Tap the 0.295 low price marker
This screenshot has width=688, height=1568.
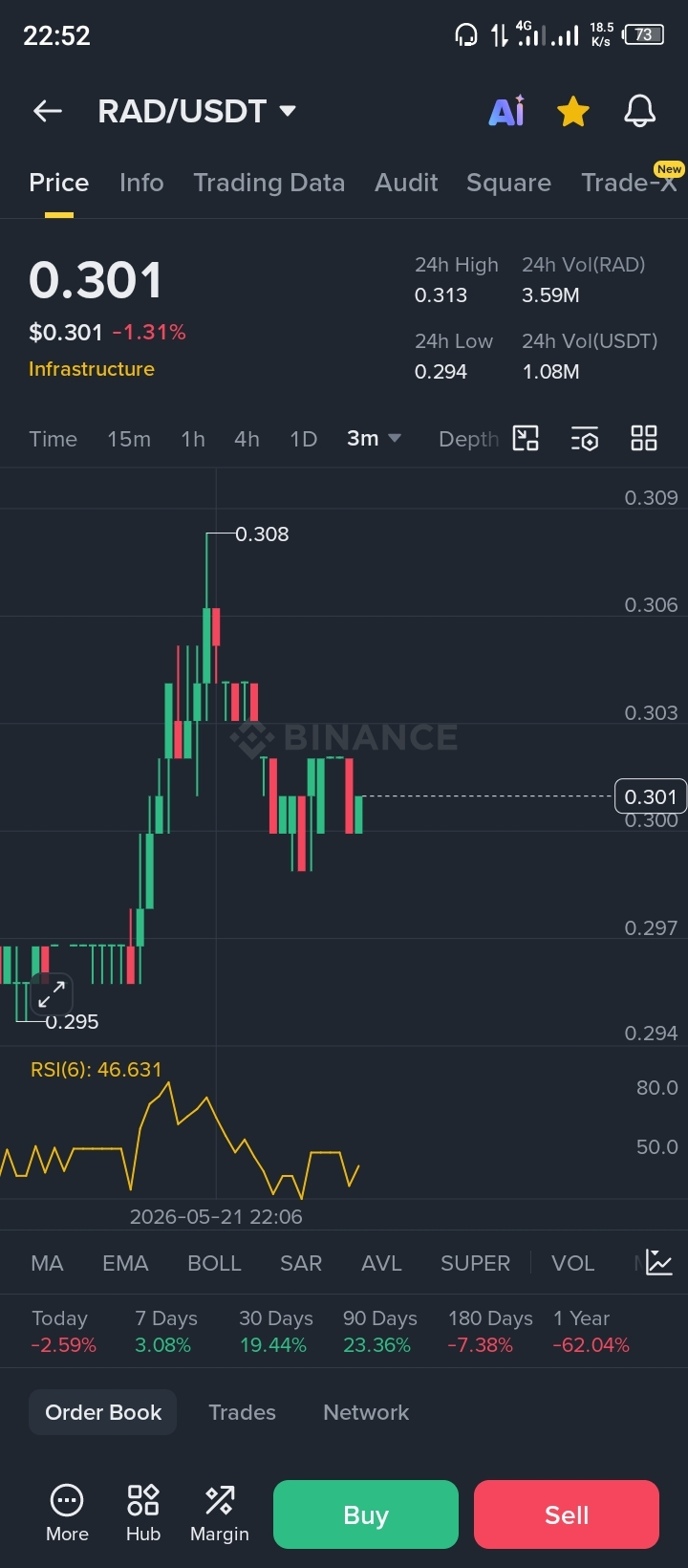(x=72, y=1022)
